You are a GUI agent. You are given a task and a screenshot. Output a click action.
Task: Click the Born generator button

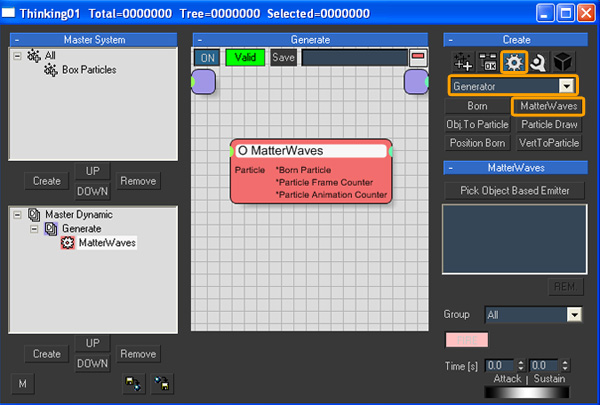[477, 106]
